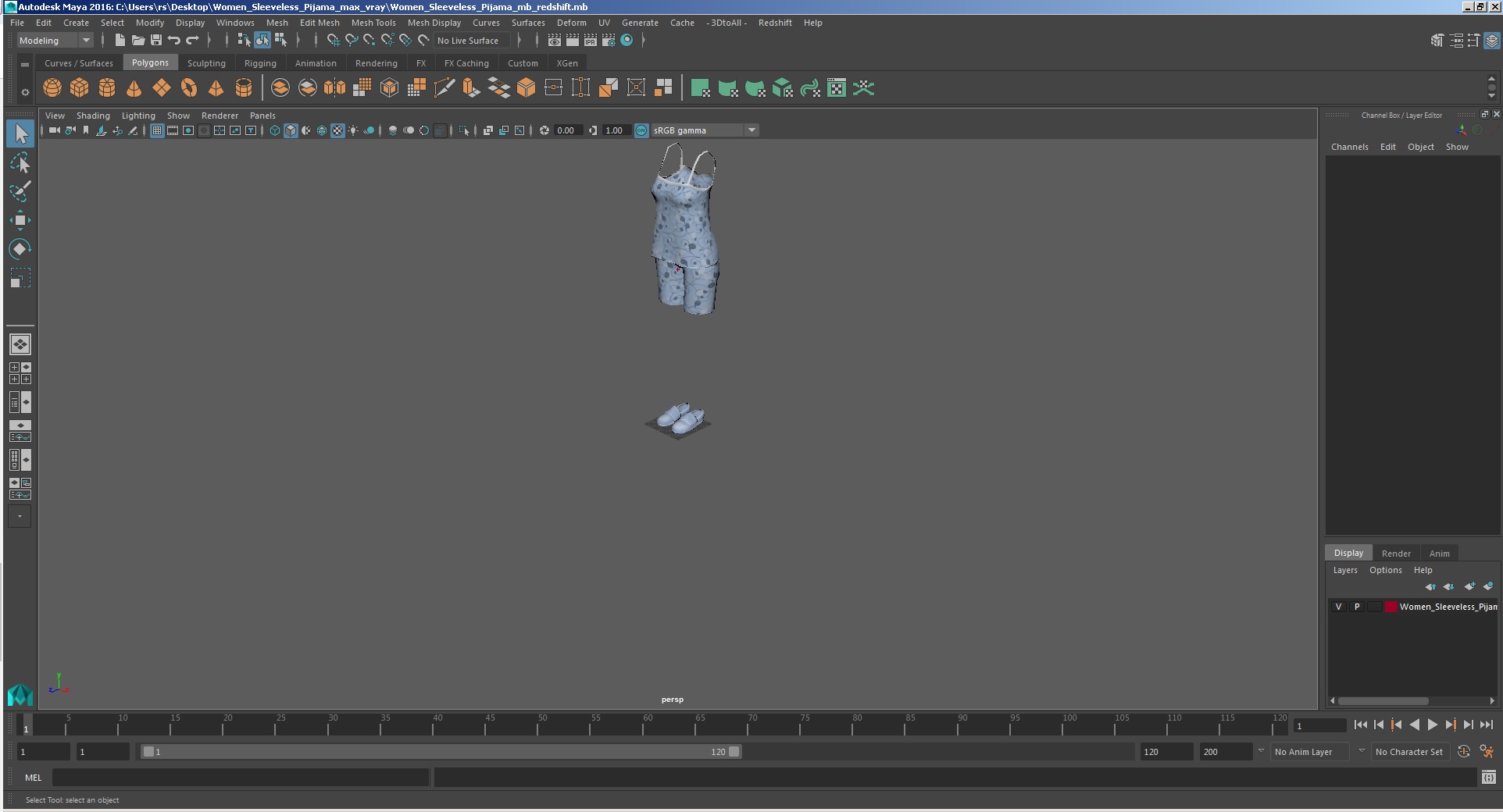Screen dimensions: 1503x812
Task: Activate the Lasso select tool
Action: pos(20,162)
